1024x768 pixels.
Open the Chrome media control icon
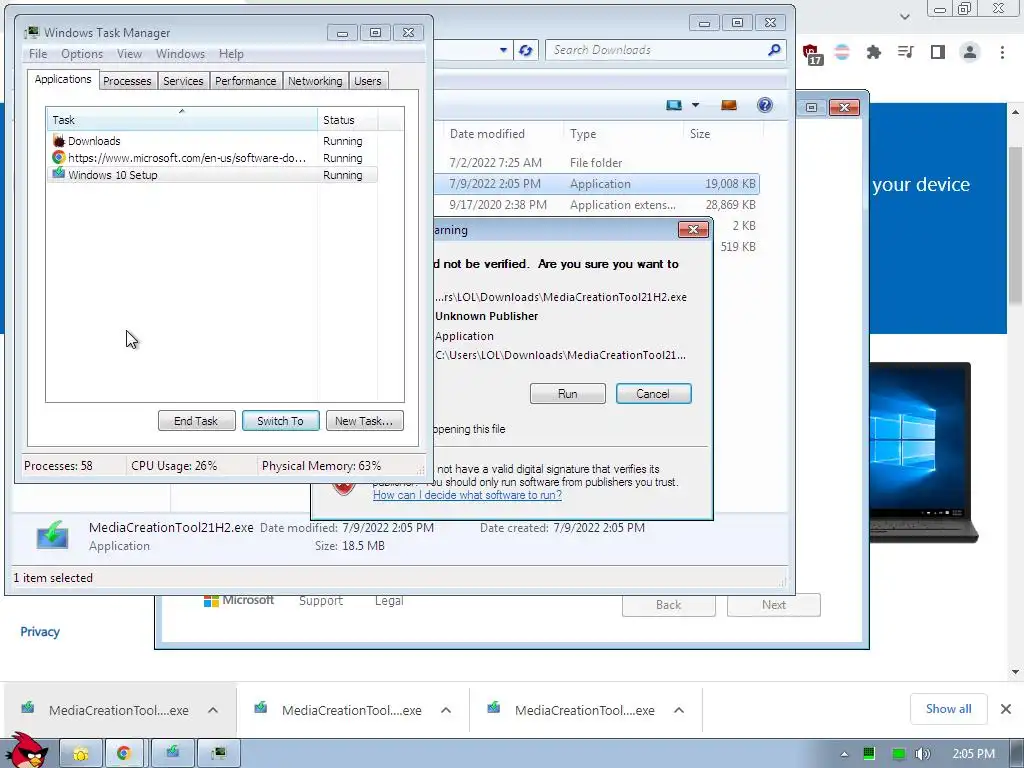click(x=905, y=52)
